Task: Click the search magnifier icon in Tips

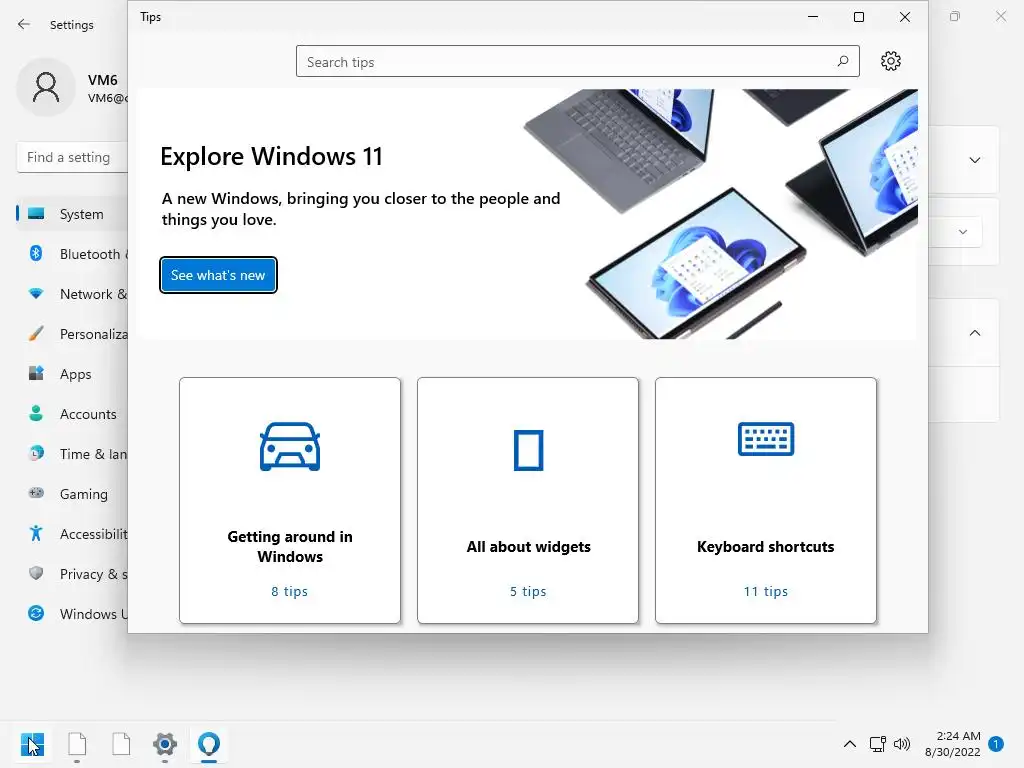Action: click(x=842, y=61)
